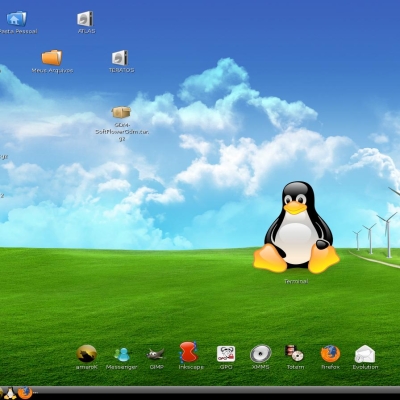The image size is (400, 400).
Task: Launch Firefox from the desktop icon row
Action: pyautogui.click(x=330, y=354)
